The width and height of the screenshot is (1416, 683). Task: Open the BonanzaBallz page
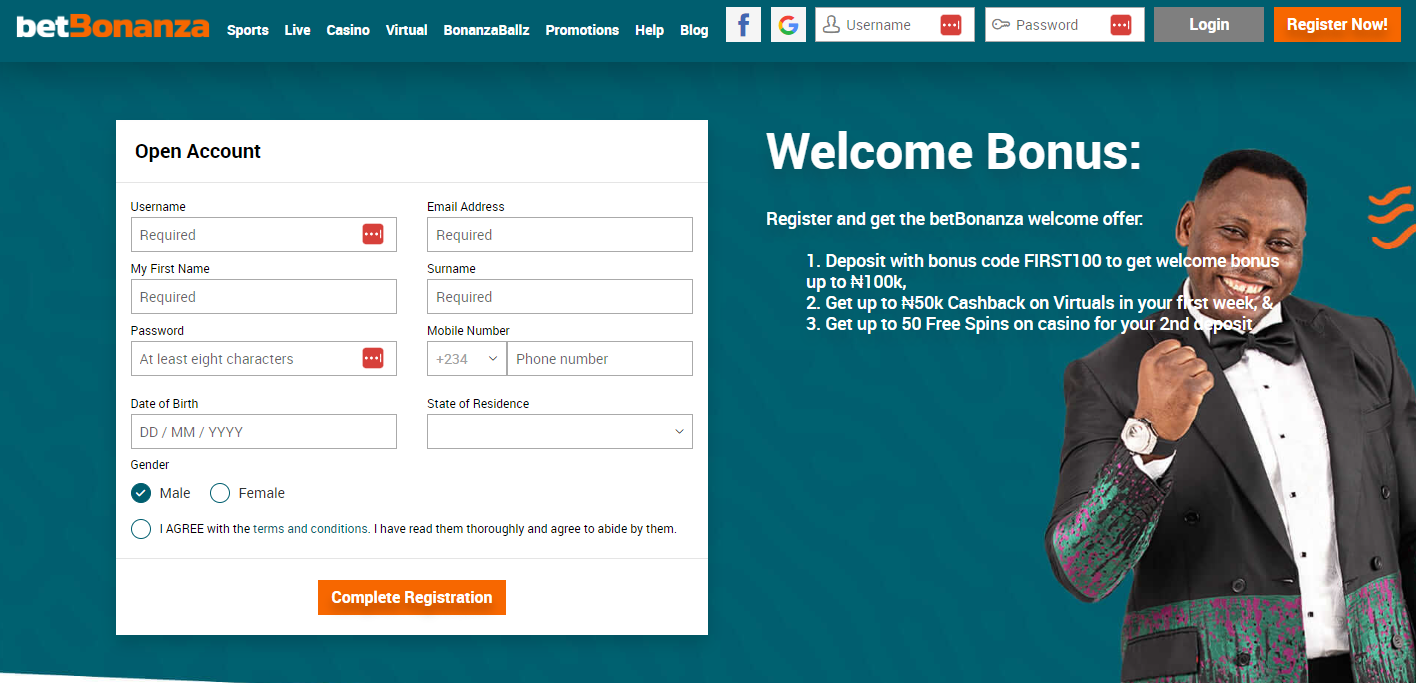[486, 30]
